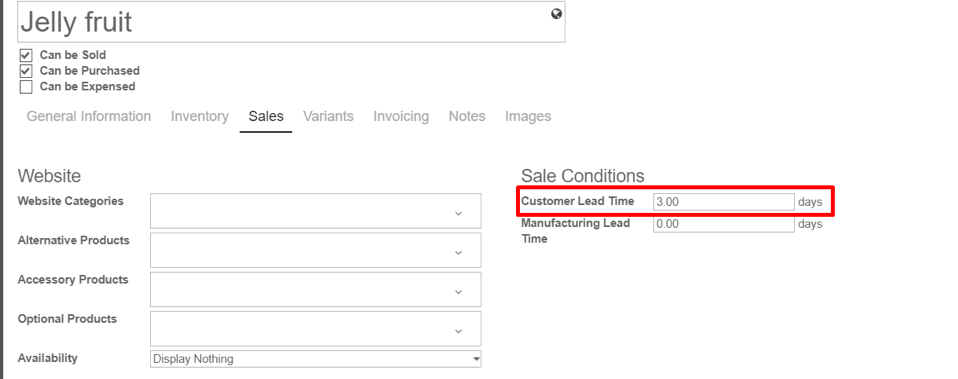Expand the Website Categories dropdown arrow
Image resolution: width=958 pixels, height=379 pixels.
pyautogui.click(x=459, y=213)
